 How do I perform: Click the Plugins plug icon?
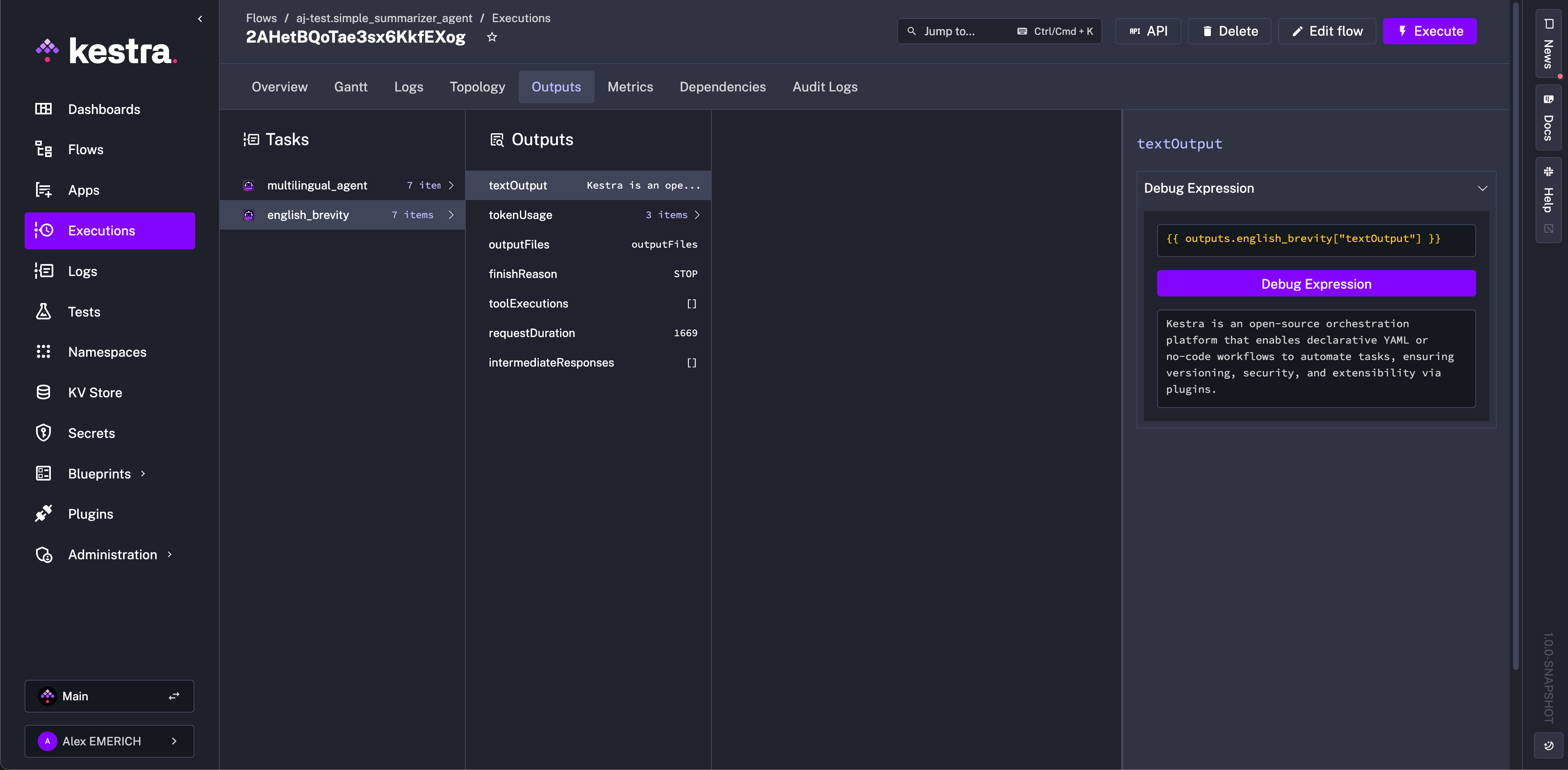(x=43, y=514)
